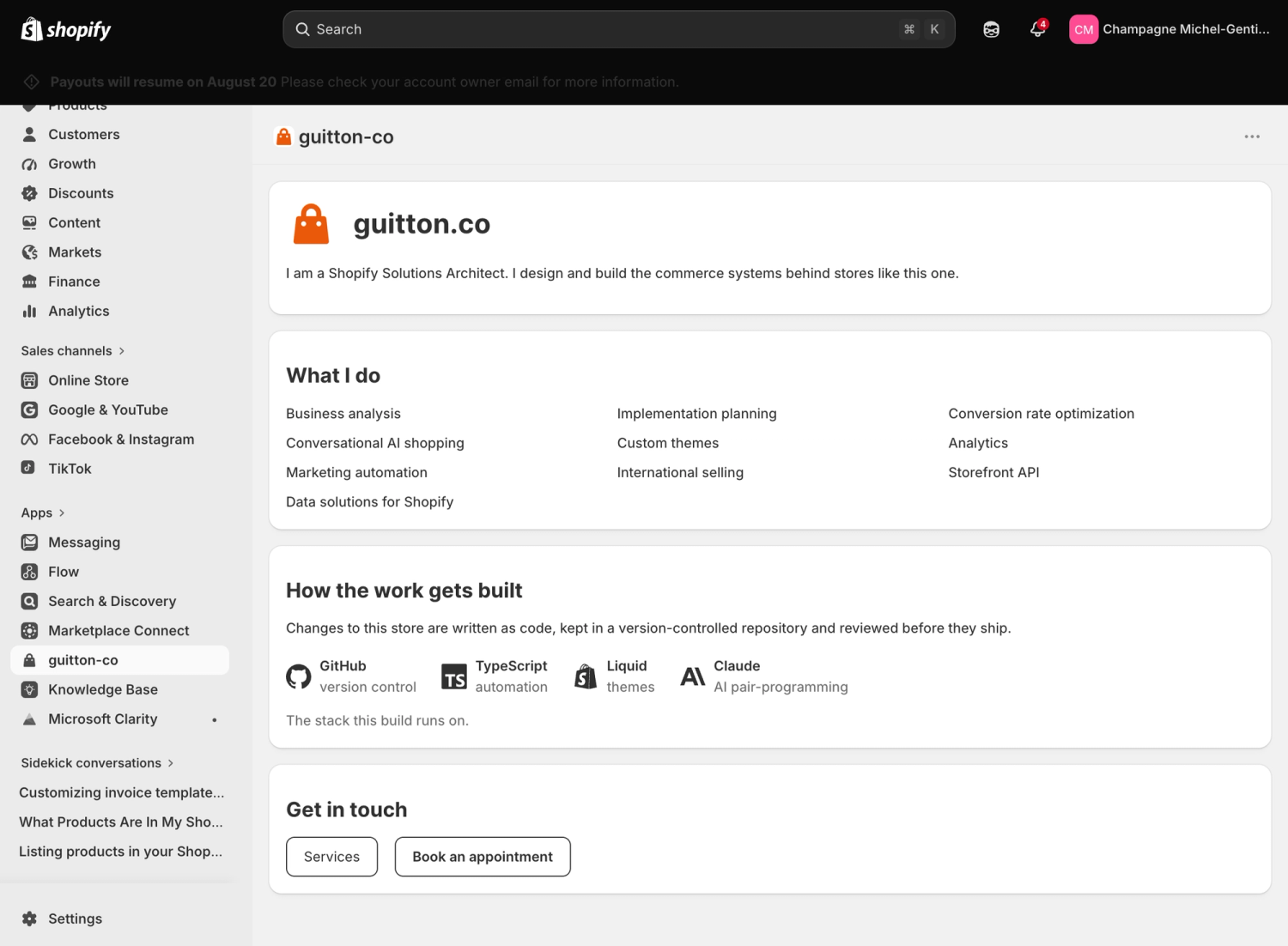Expand the Apps section chevron

click(62, 513)
